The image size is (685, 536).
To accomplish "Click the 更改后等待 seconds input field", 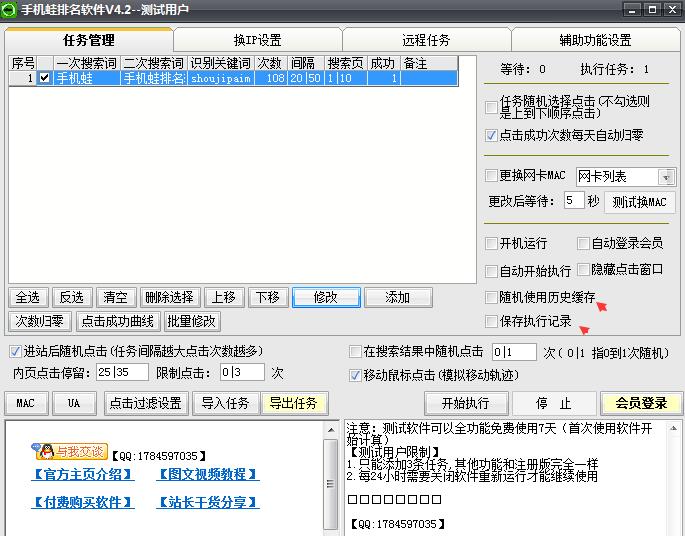I will tap(573, 201).
